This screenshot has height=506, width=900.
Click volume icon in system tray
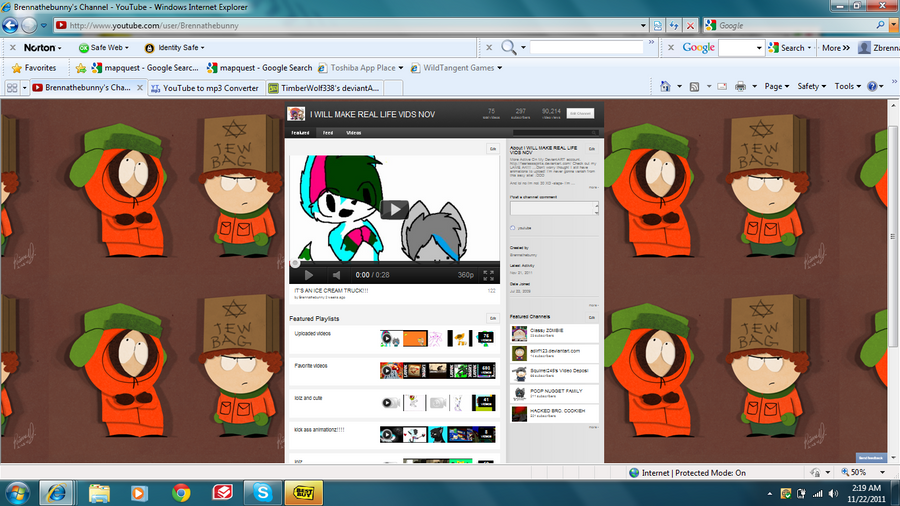[x=833, y=493]
